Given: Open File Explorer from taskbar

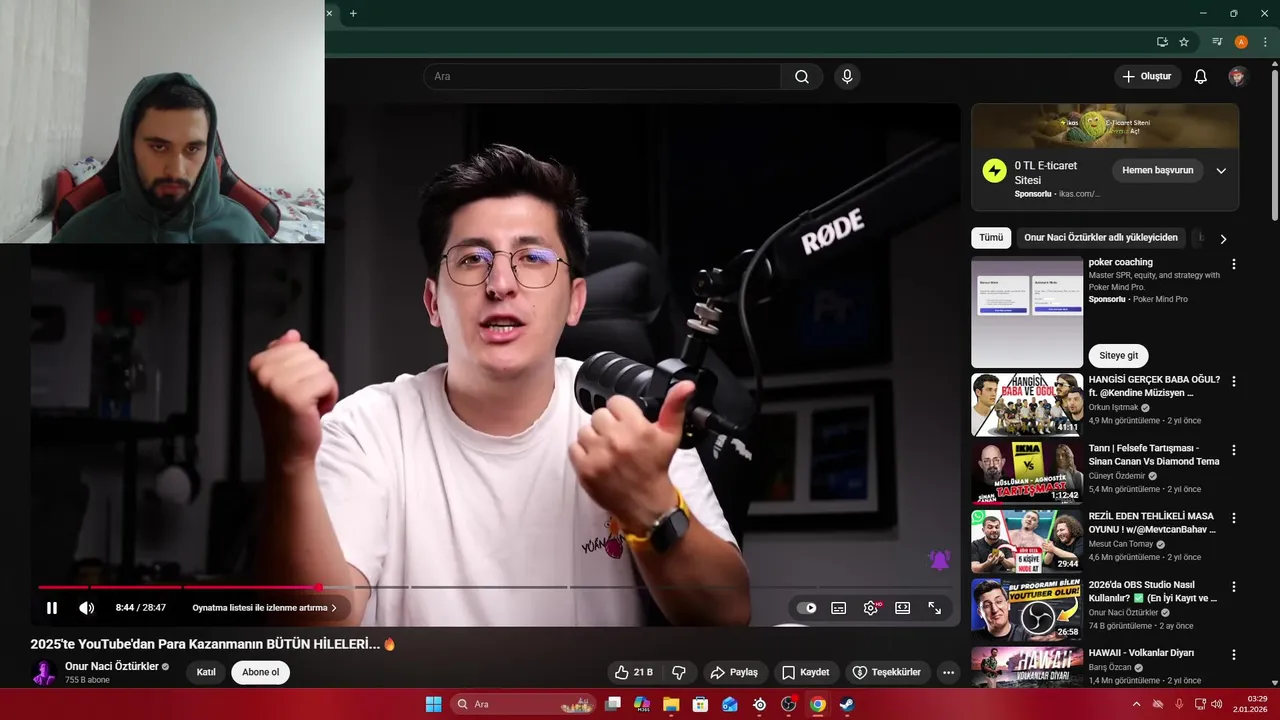Looking at the screenshot, I should pos(671,704).
